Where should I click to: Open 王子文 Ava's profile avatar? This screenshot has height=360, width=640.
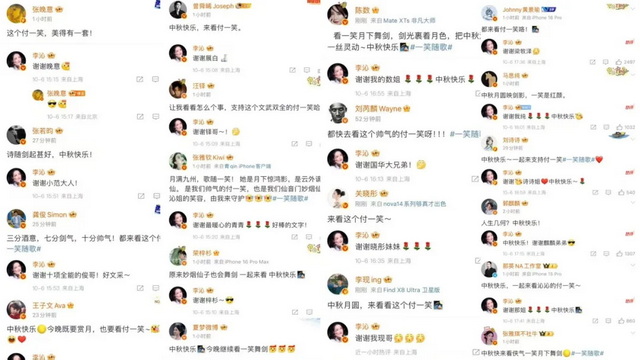click(x=16, y=310)
